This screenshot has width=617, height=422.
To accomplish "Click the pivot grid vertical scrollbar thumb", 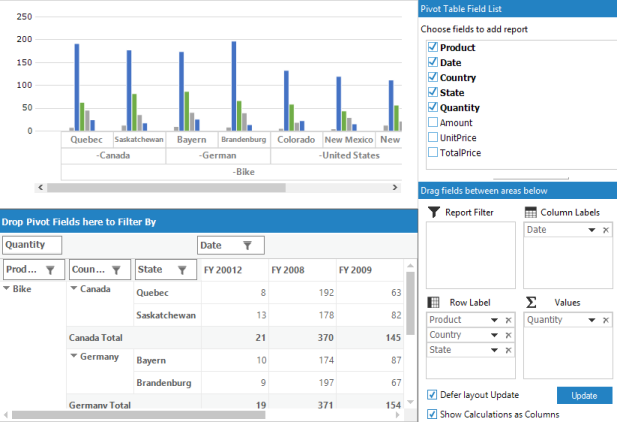I will [x=410, y=303].
